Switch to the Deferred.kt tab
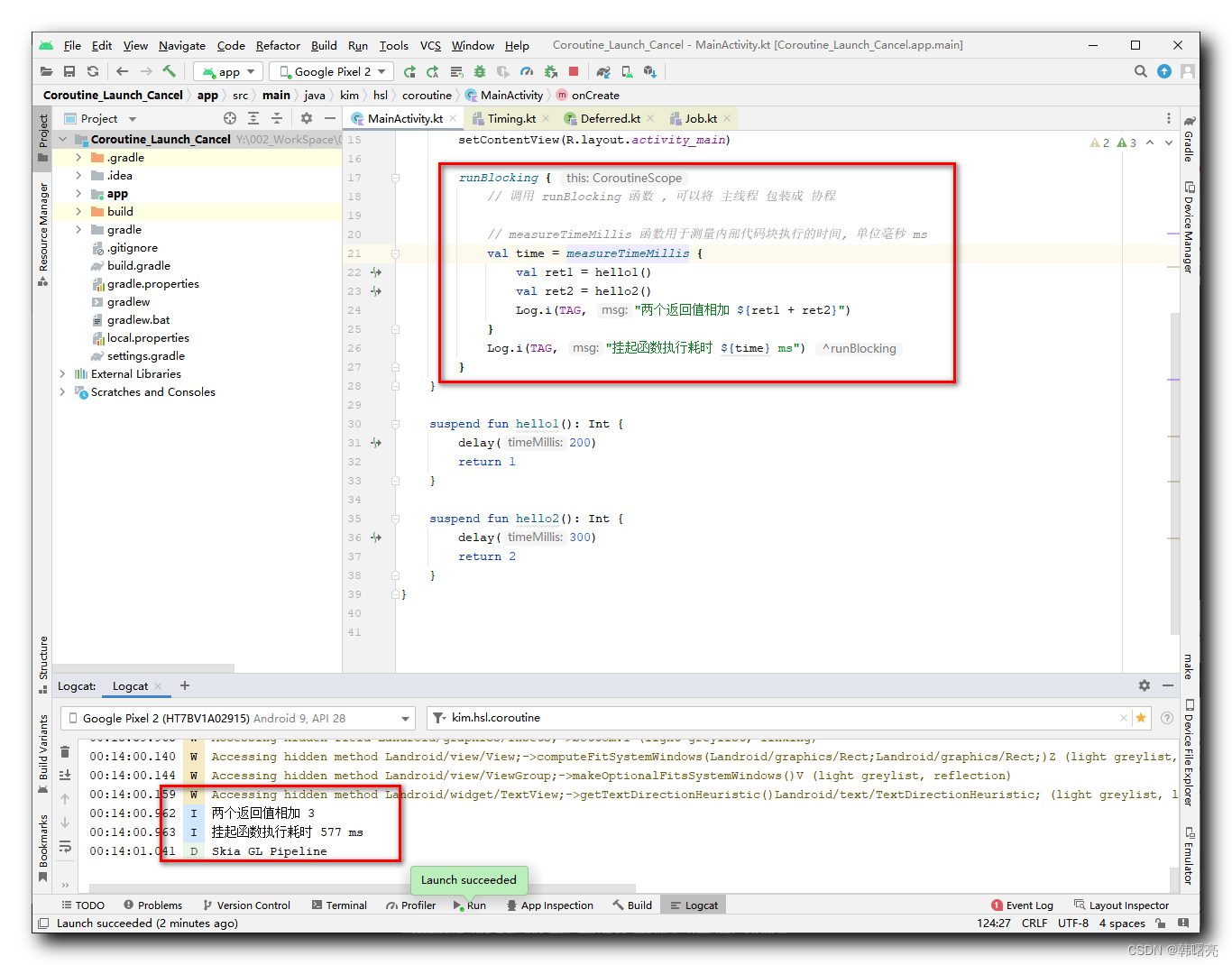 coord(610,118)
